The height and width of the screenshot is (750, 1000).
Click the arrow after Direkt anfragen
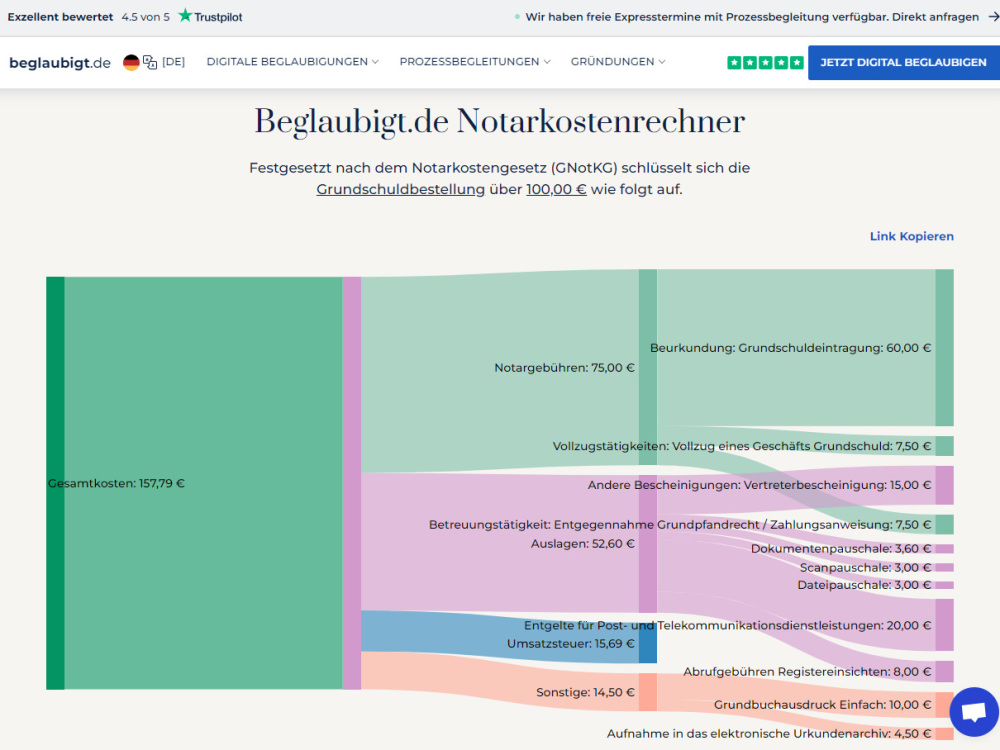993,17
